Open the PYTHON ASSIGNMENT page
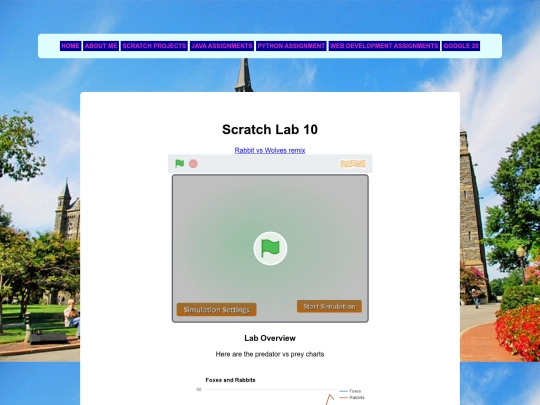 [291, 46]
